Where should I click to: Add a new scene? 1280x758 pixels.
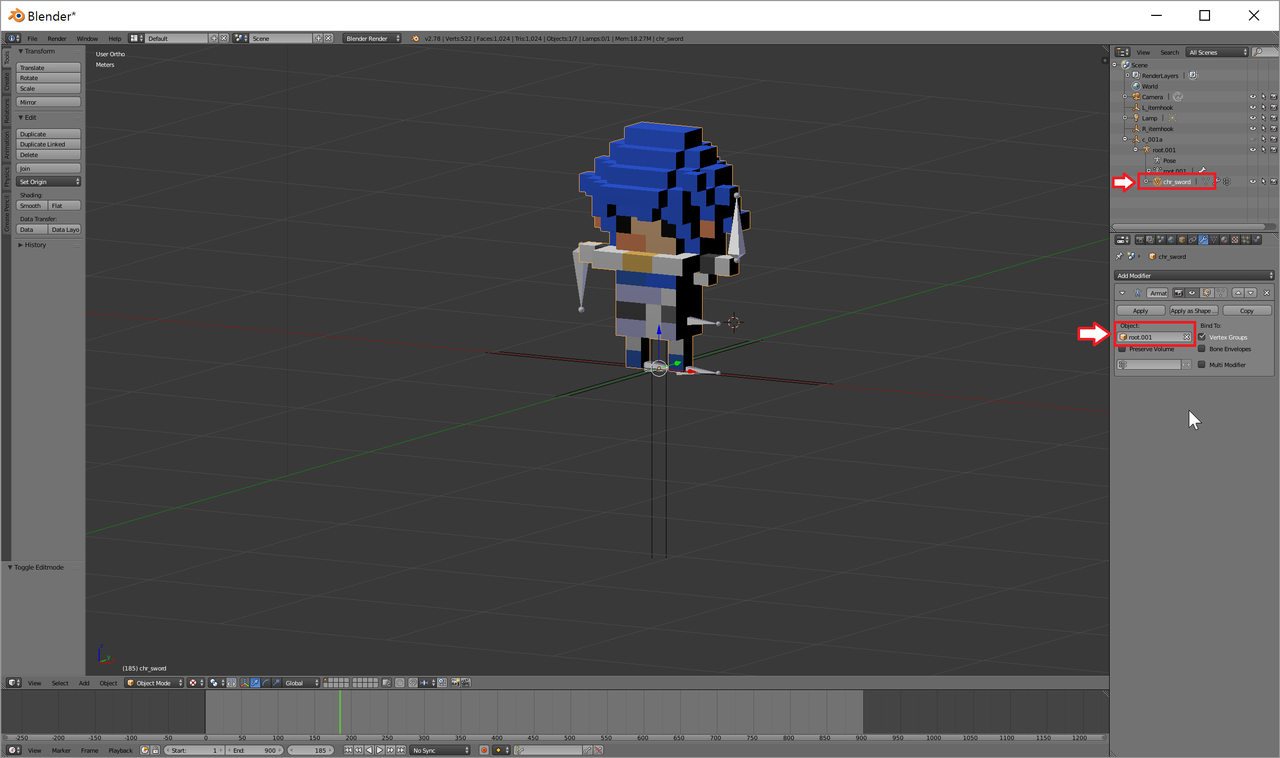tap(318, 38)
